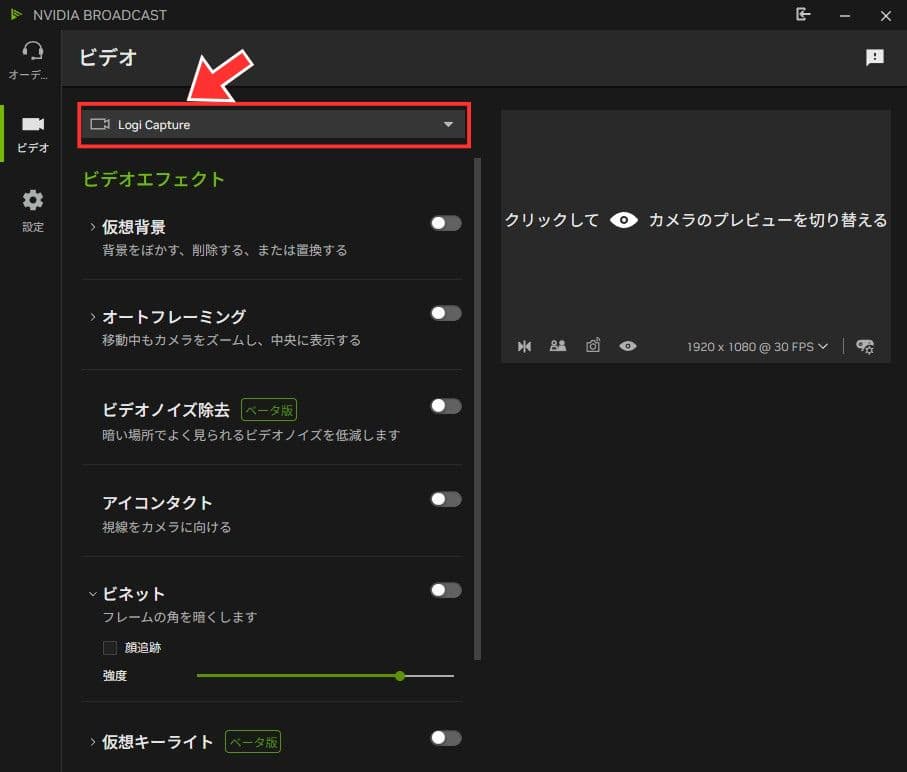
Task: Take a camera snapshot
Action: pos(593,346)
